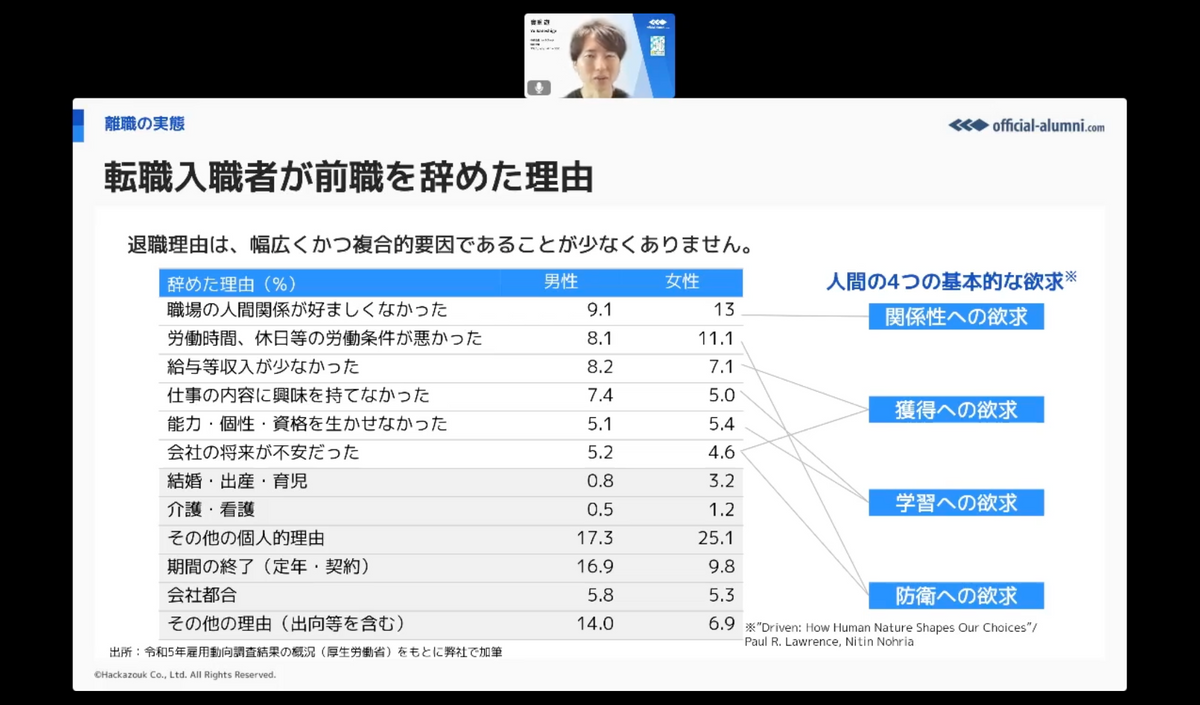Select the 会社の将来が不安だった row label
The image size is (1200, 705).
coord(263,453)
